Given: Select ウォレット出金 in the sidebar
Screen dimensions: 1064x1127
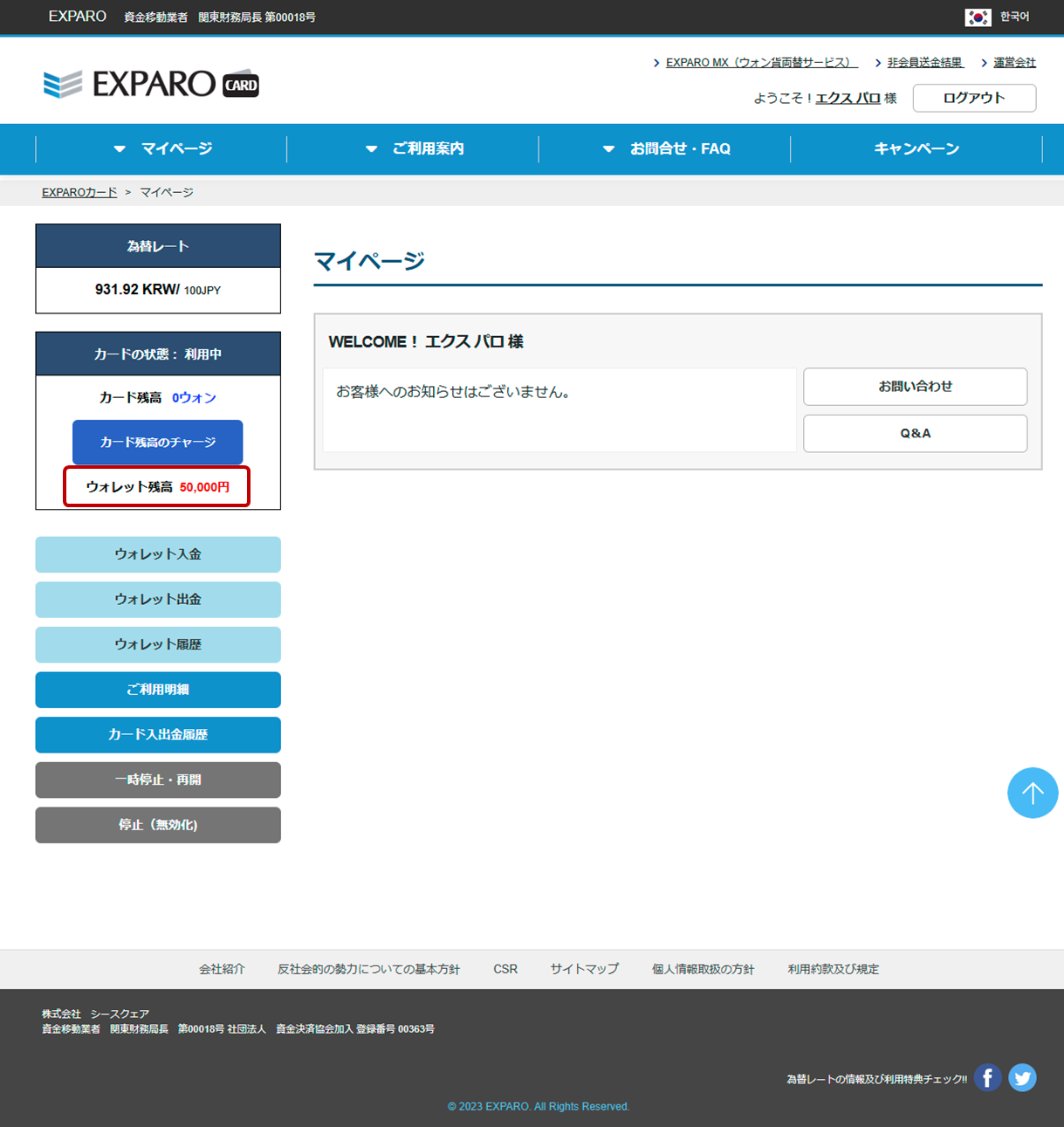Looking at the screenshot, I should pyautogui.click(x=158, y=600).
